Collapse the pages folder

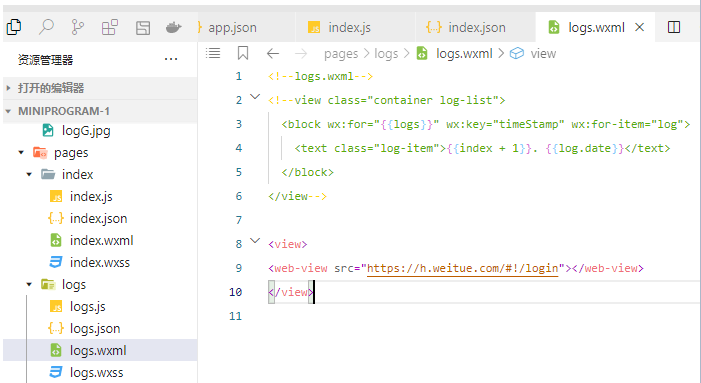[x=21, y=152]
